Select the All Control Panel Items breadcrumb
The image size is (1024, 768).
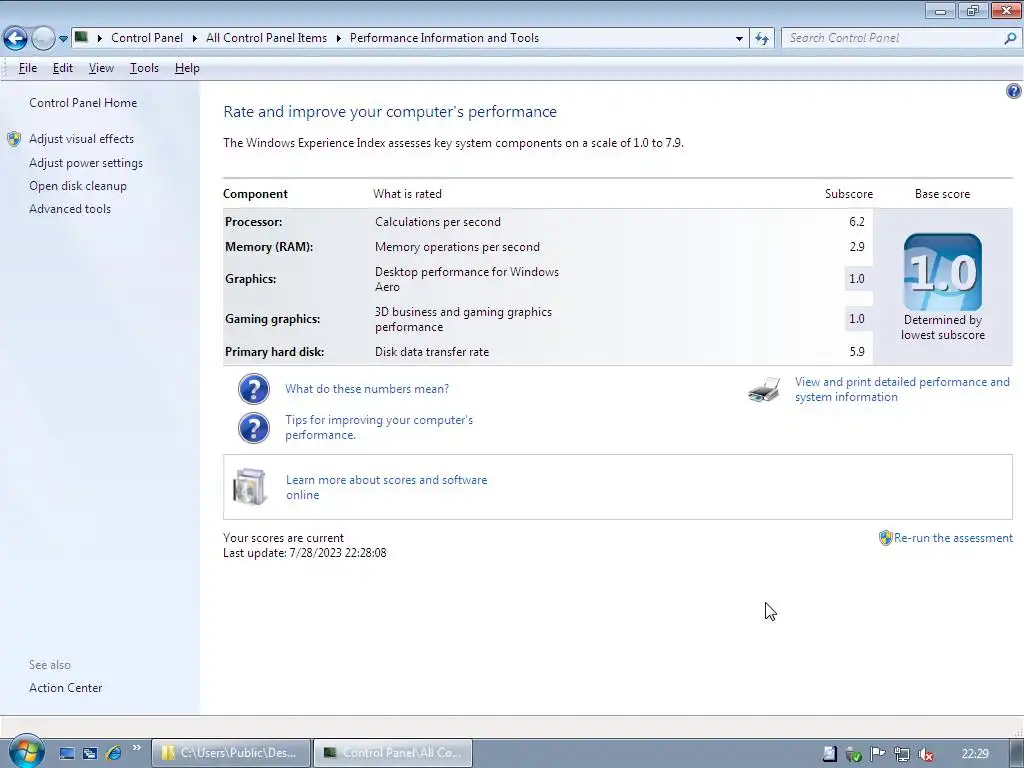(266, 38)
